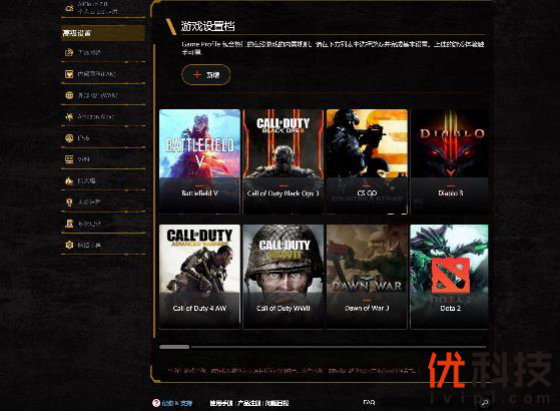Open the system log sidebar icon

(69, 224)
